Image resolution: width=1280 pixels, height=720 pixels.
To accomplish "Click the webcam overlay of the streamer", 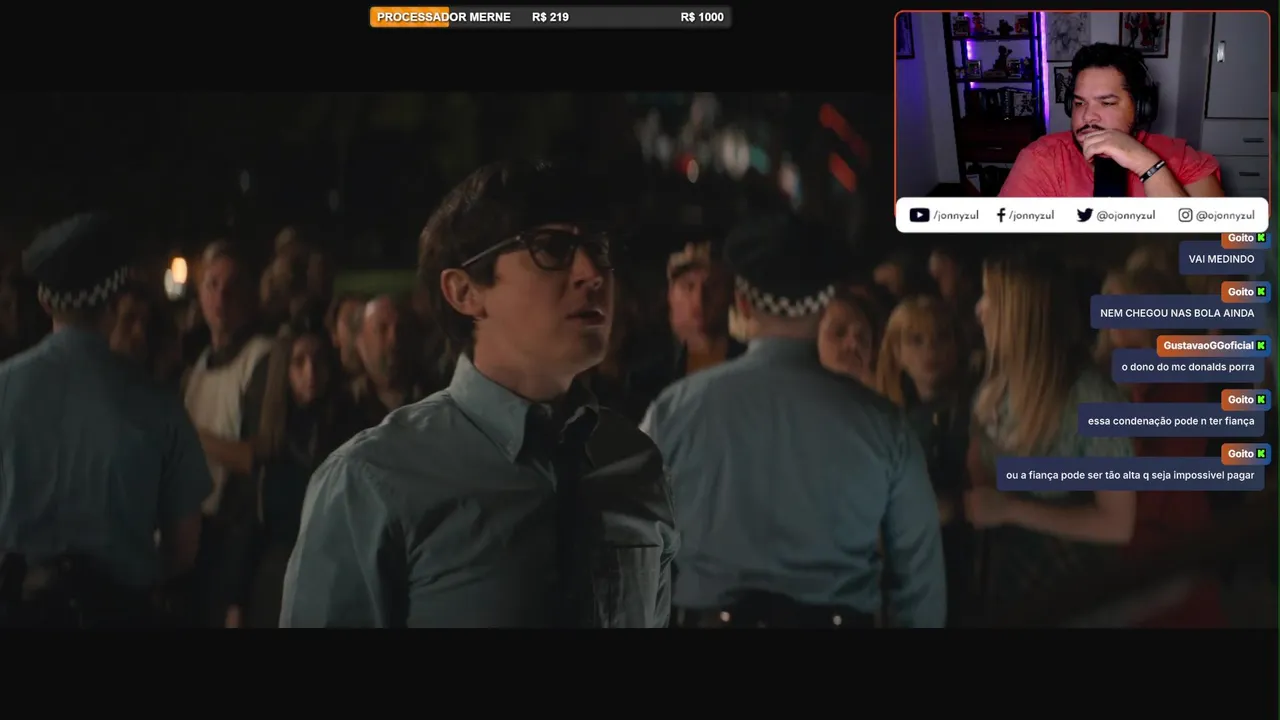I will tap(1082, 104).
